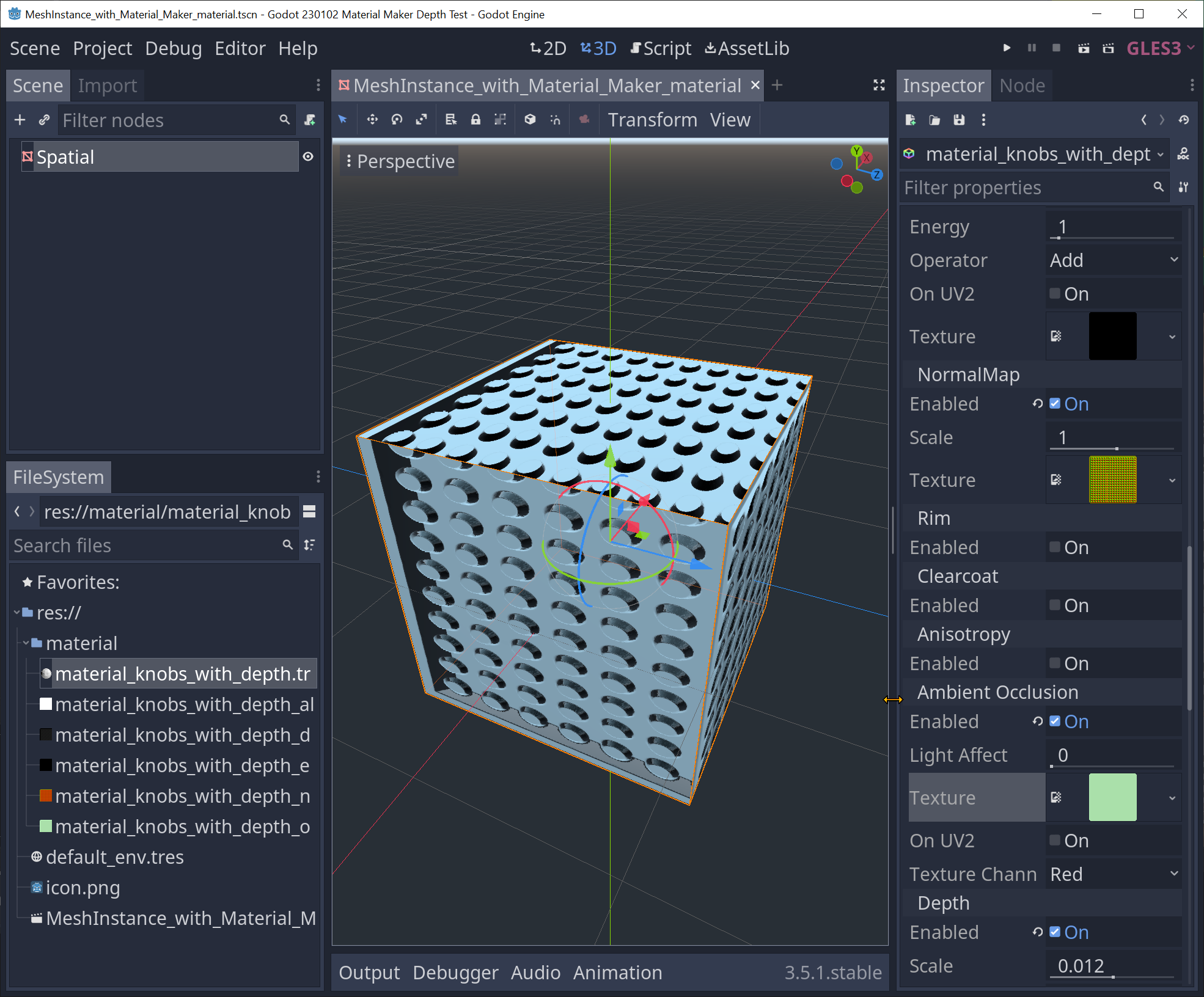
Task: Select the Rotate tool
Action: click(x=397, y=120)
